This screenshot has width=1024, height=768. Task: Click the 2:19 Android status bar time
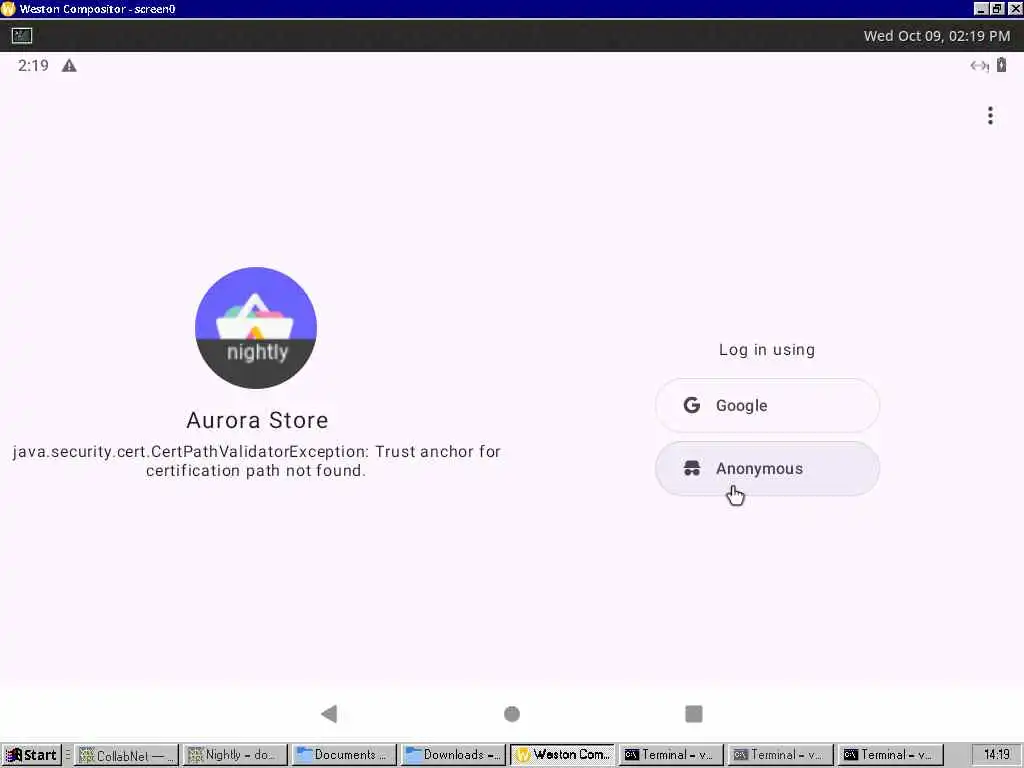[x=33, y=65]
